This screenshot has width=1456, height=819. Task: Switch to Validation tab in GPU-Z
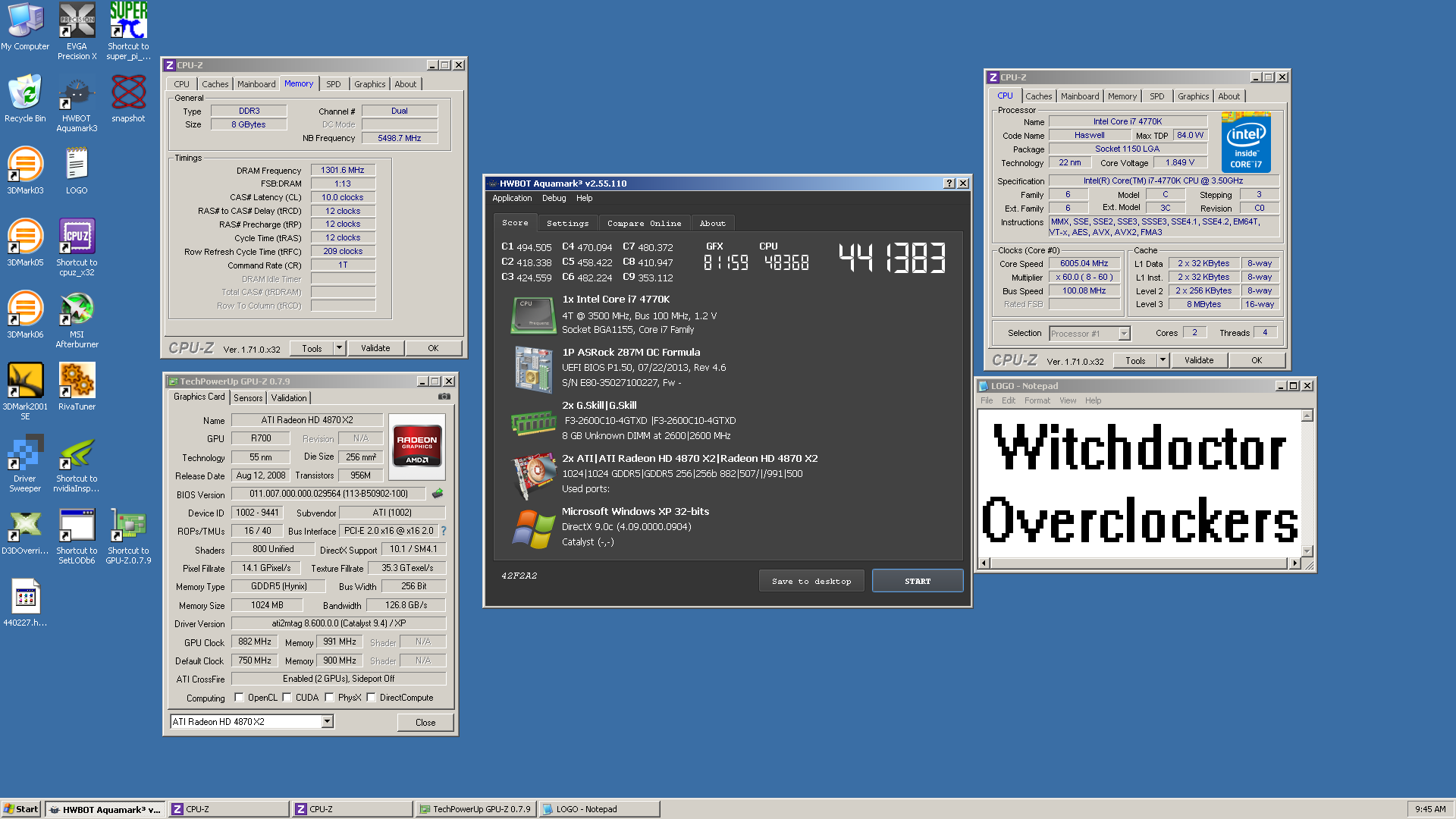coord(289,398)
